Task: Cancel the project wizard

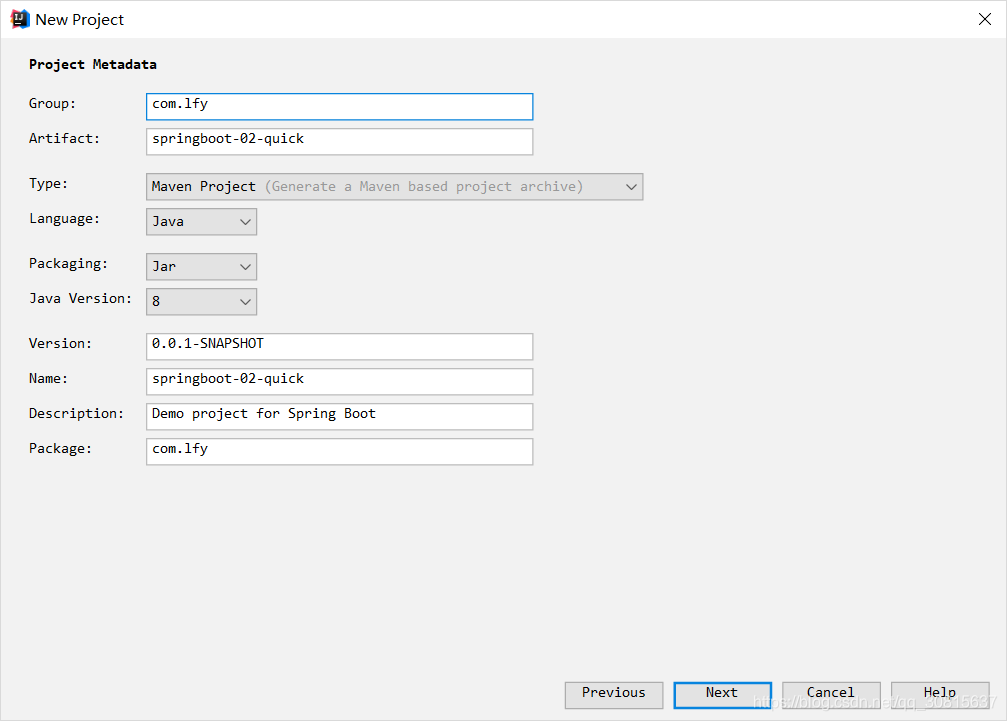Action: tap(831, 695)
